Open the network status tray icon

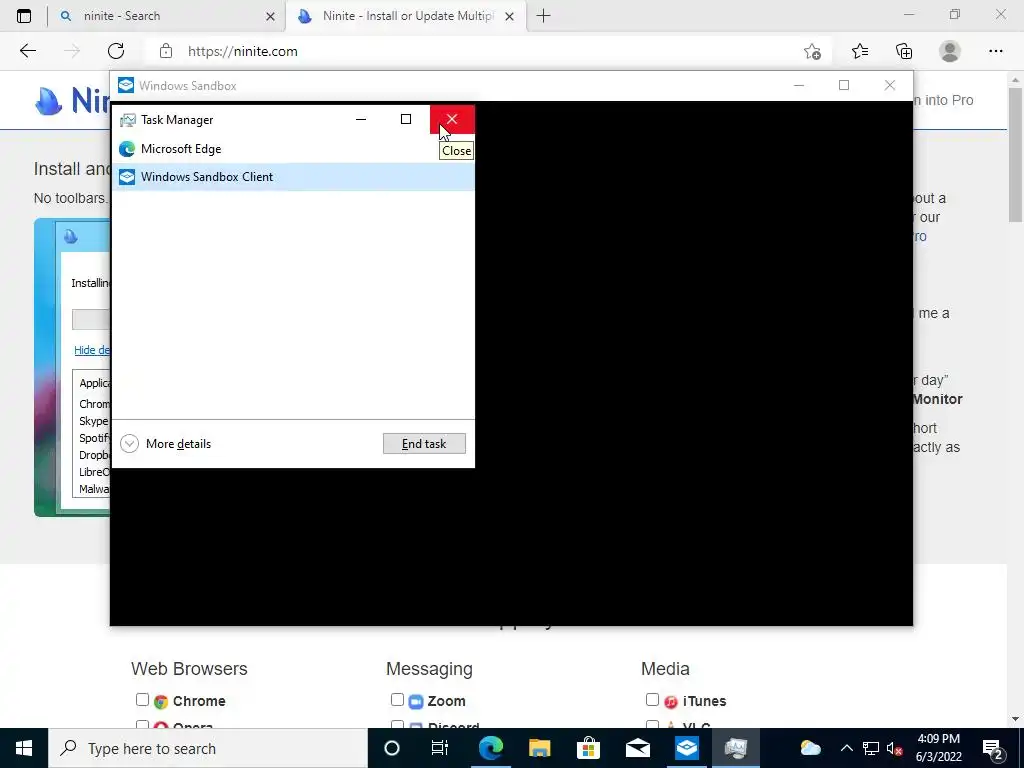871,748
